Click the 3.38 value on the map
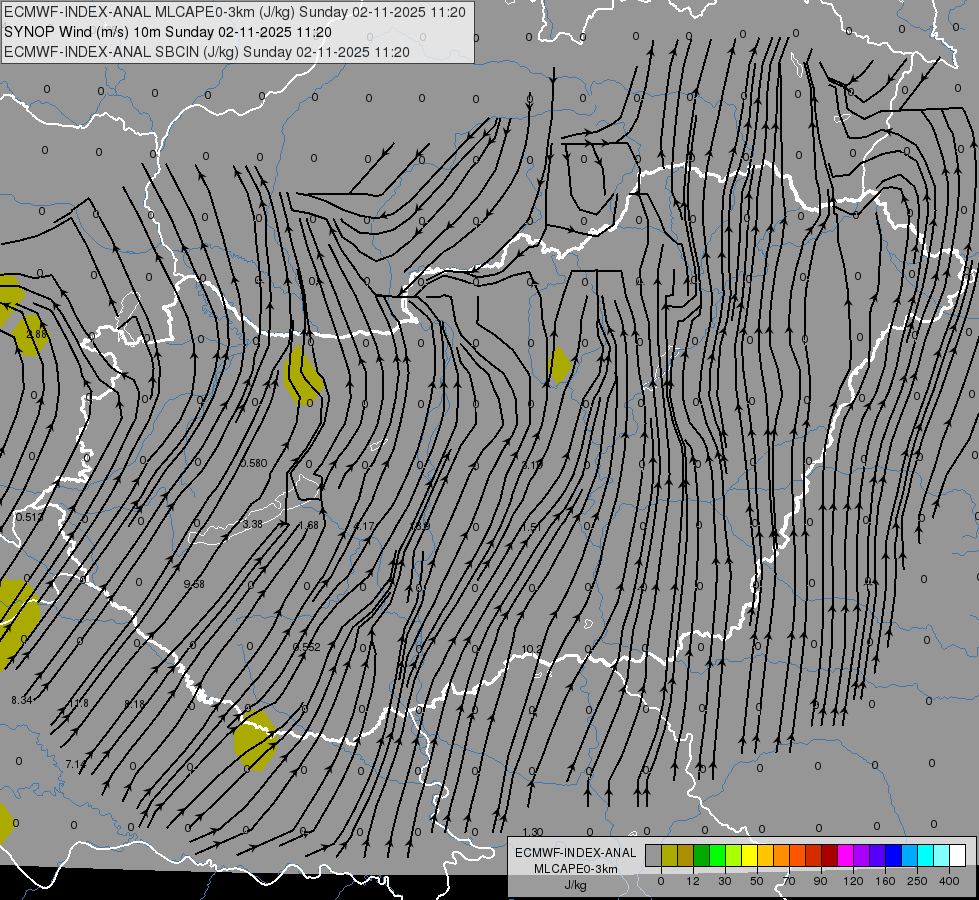Screen dimensions: 979x900 pos(252,524)
